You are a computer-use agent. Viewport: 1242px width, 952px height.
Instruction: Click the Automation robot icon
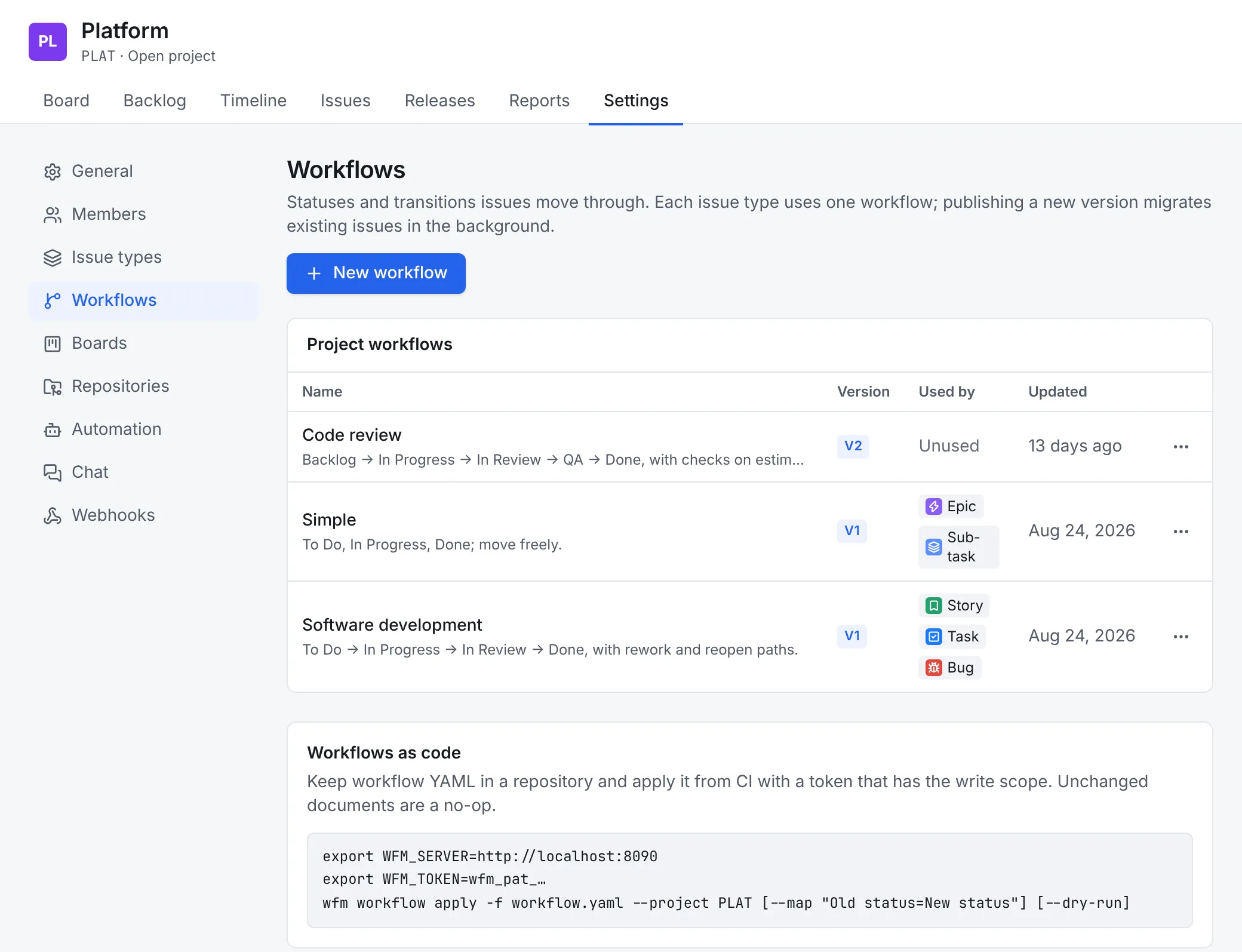[x=53, y=430]
